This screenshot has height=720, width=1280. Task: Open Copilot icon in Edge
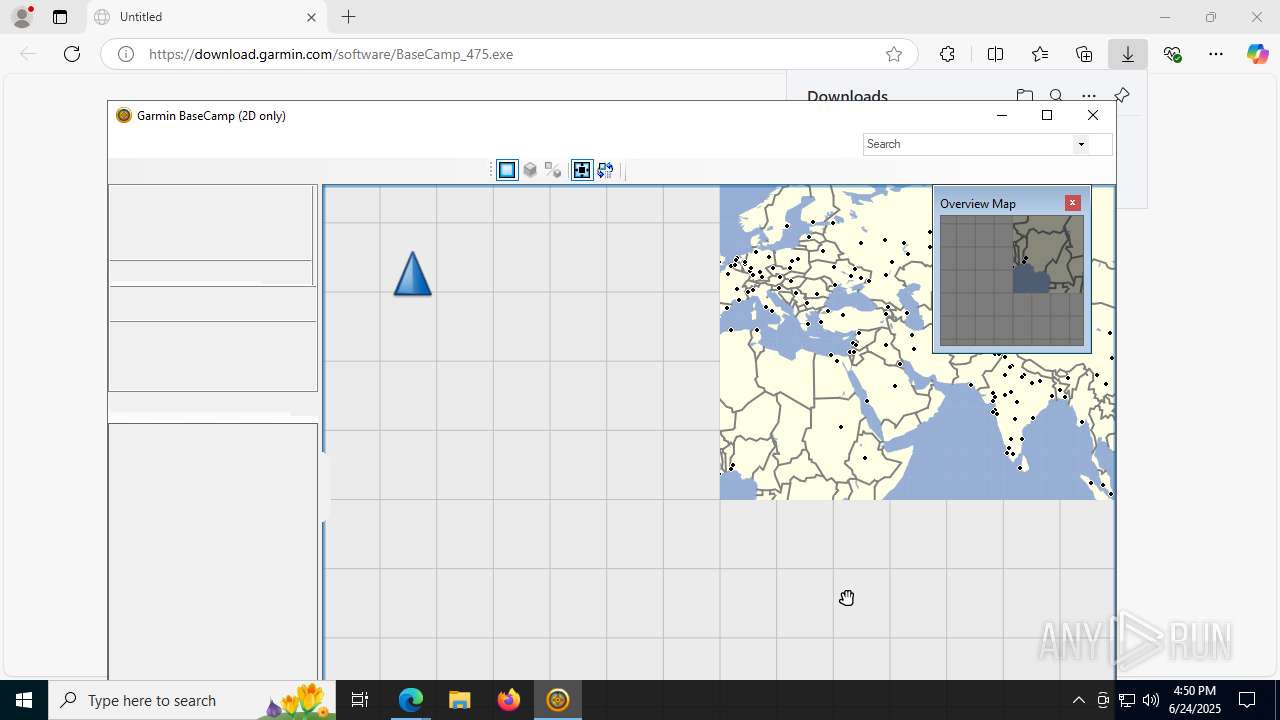tap(1257, 54)
